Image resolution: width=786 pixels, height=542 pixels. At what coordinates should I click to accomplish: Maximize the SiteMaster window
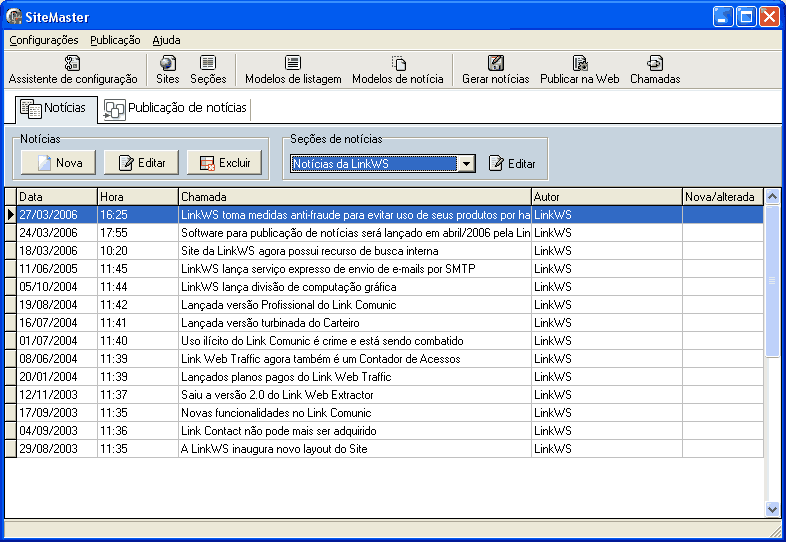[746, 17]
